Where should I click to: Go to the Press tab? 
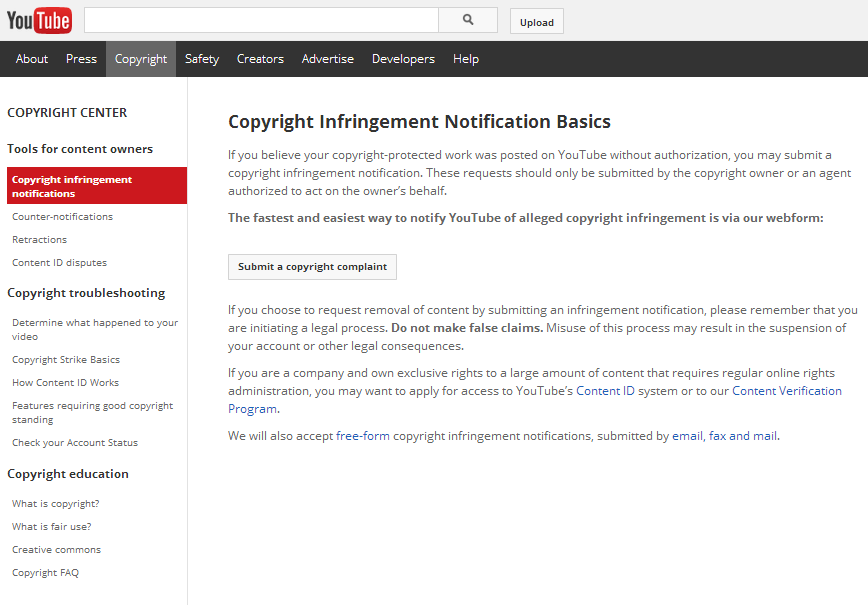(81, 59)
